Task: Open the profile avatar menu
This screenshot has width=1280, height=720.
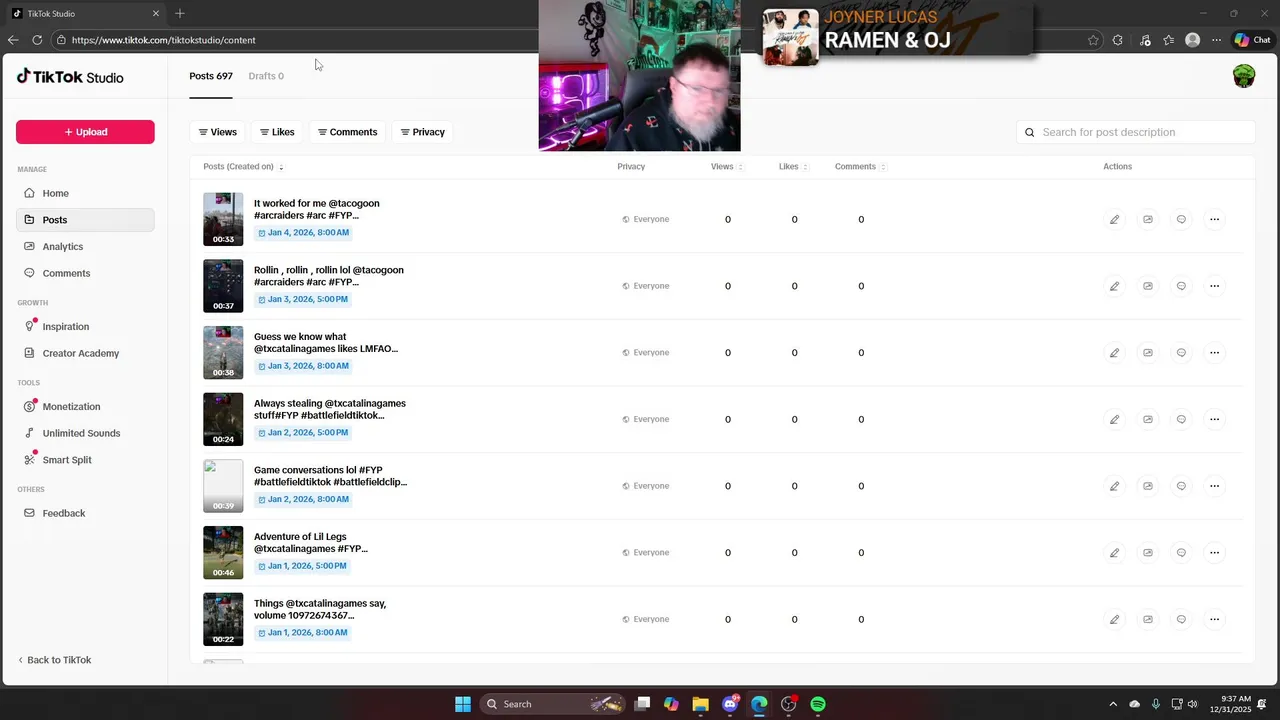Action: click(1244, 76)
